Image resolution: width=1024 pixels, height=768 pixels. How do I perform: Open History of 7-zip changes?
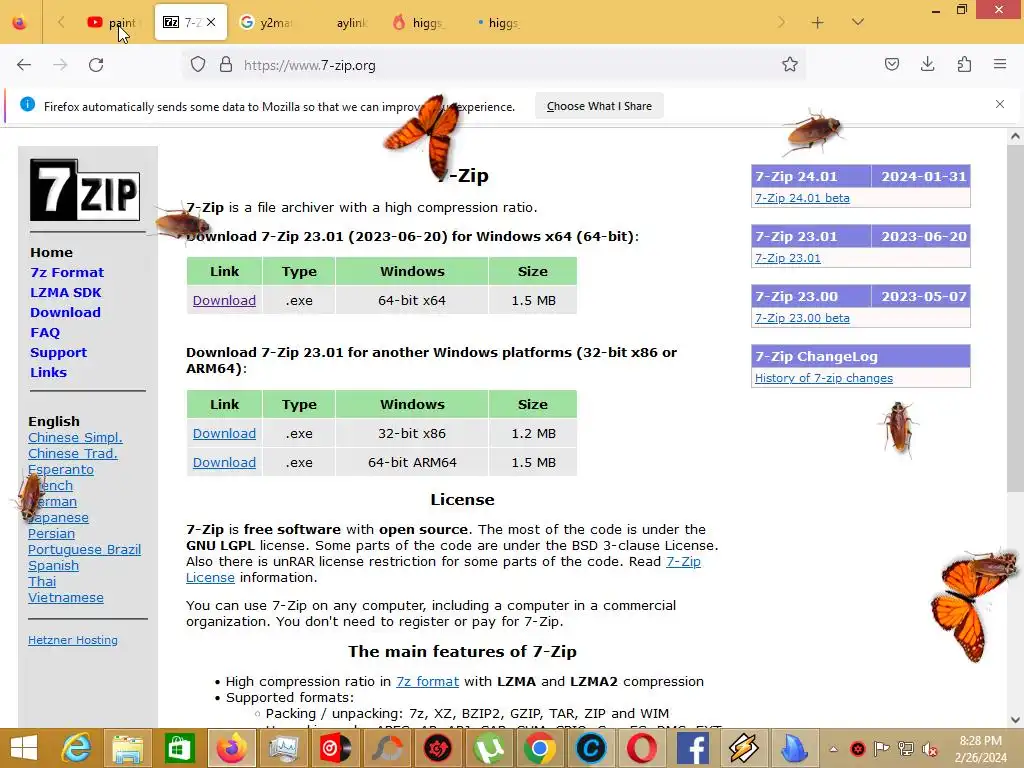pos(824,378)
